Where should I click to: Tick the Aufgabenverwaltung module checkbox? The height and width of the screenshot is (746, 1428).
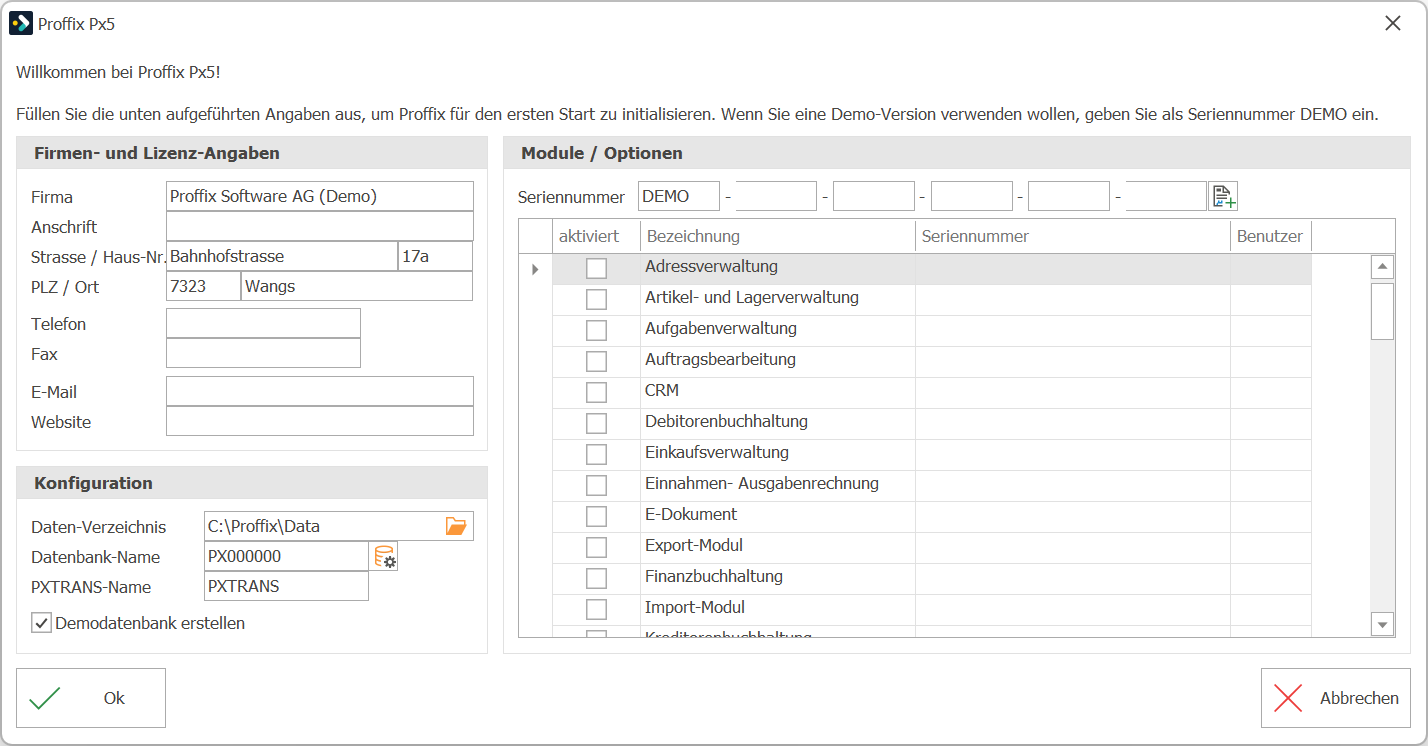(x=596, y=330)
